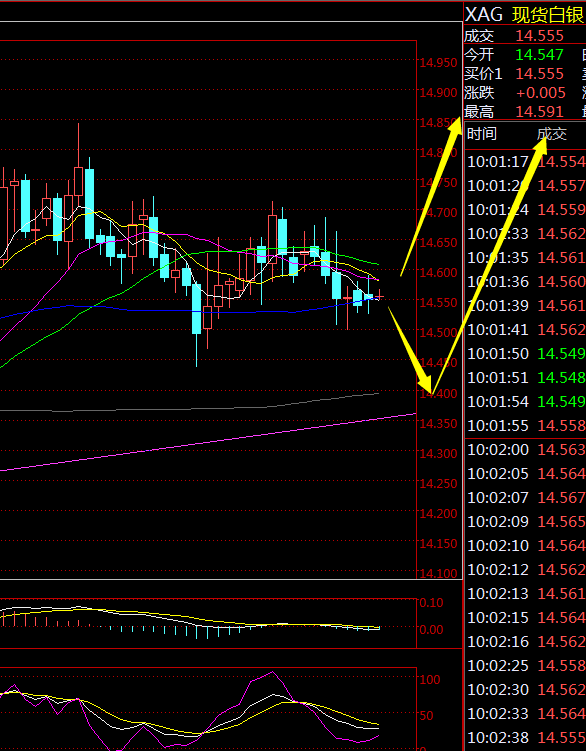Click the 14.250 price axis label
Viewport: 586px width, 751px height.
point(438,483)
